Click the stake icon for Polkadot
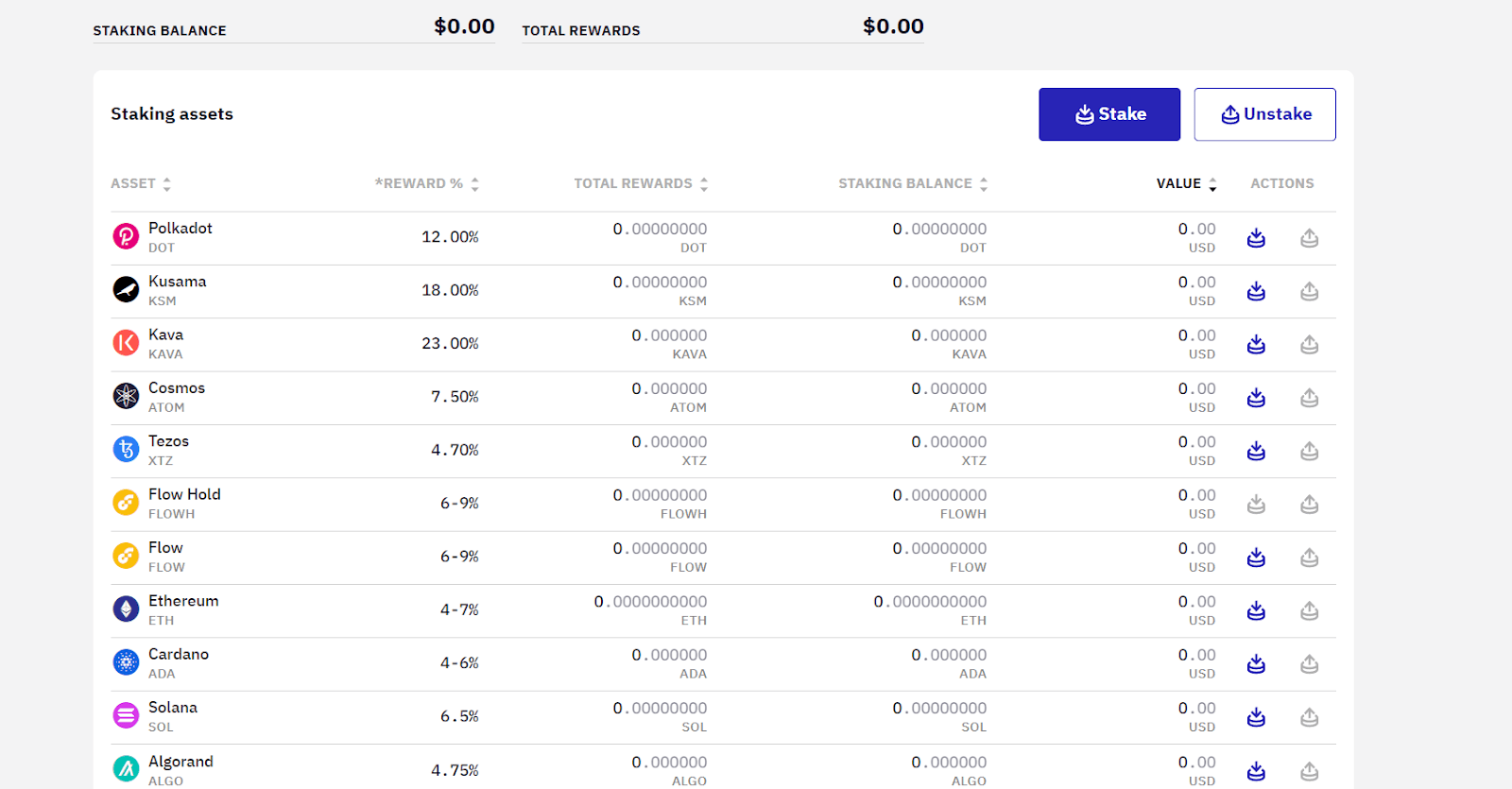The image size is (1512, 789). pos(1256,238)
